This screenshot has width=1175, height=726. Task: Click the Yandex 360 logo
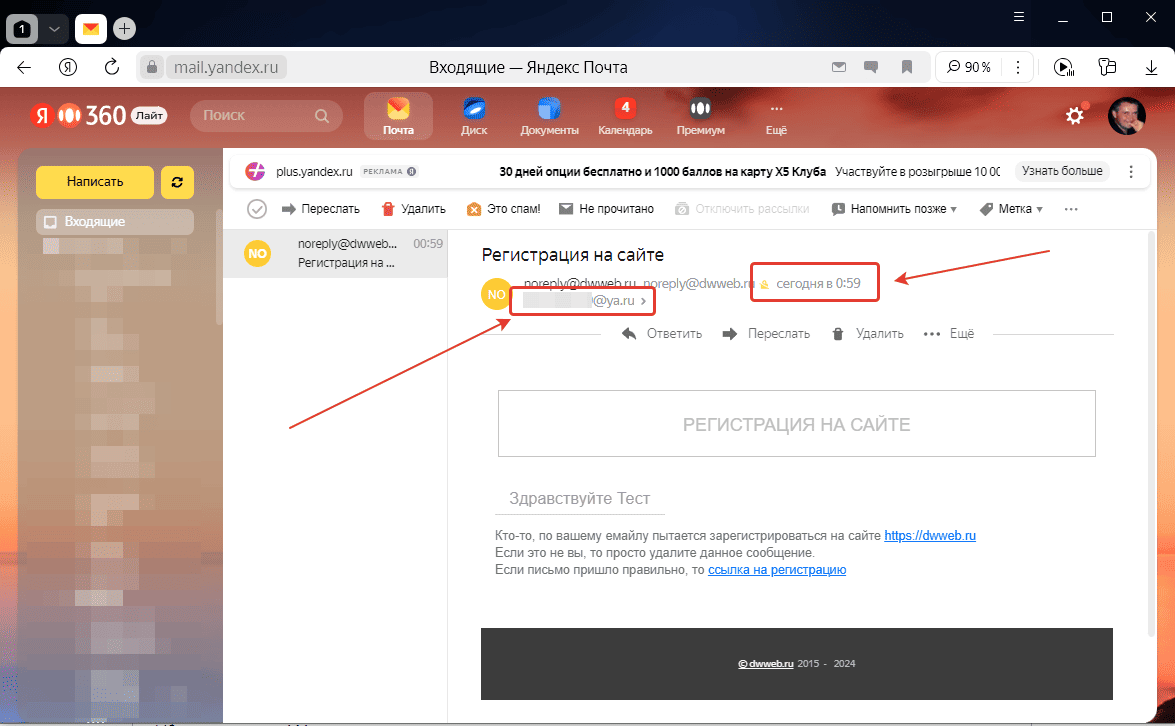tap(98, 115)
